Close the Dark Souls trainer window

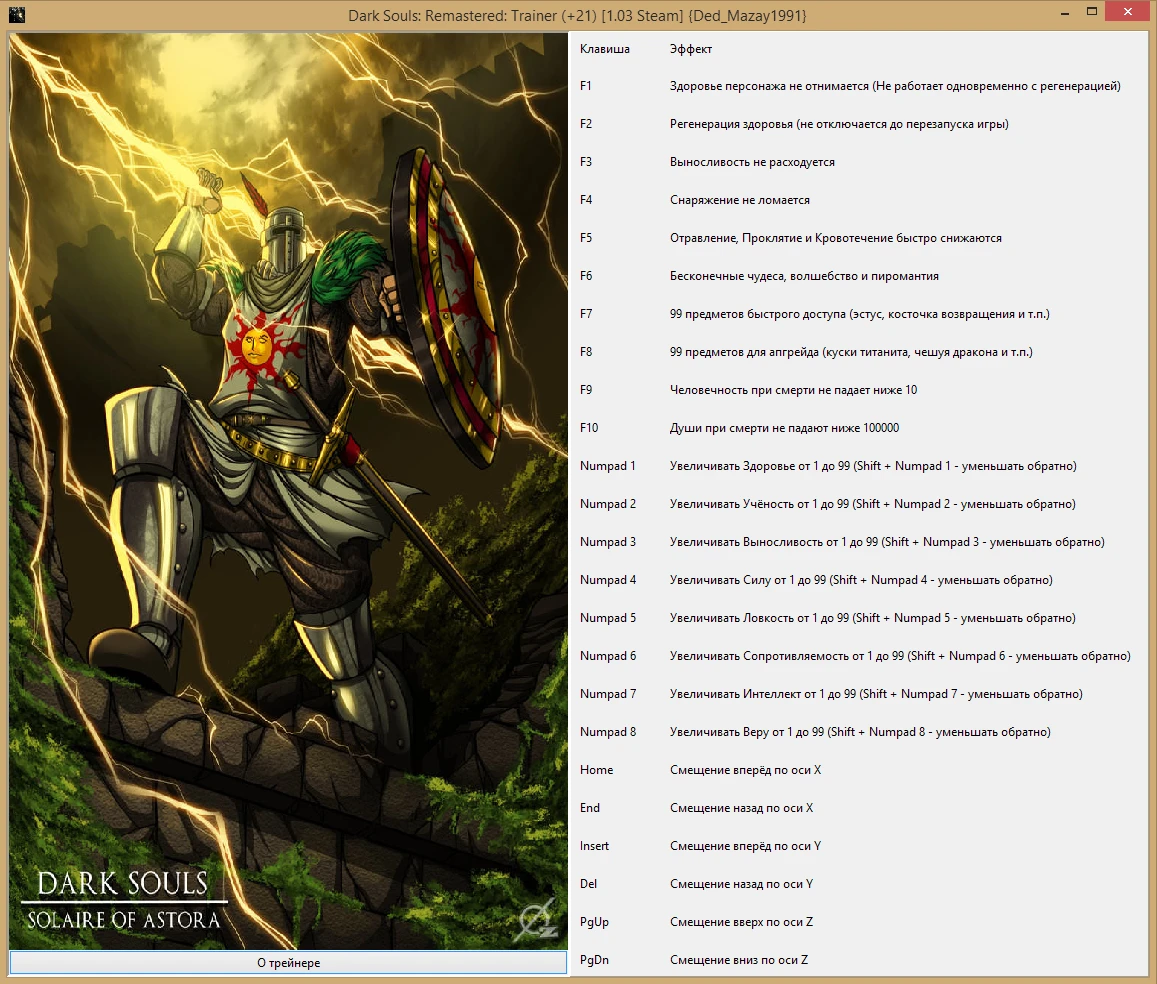[x=1127, y=12]
